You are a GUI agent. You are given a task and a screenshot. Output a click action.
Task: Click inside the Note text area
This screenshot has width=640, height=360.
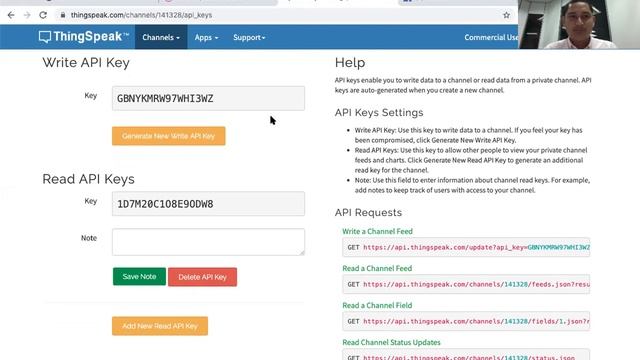208,242
